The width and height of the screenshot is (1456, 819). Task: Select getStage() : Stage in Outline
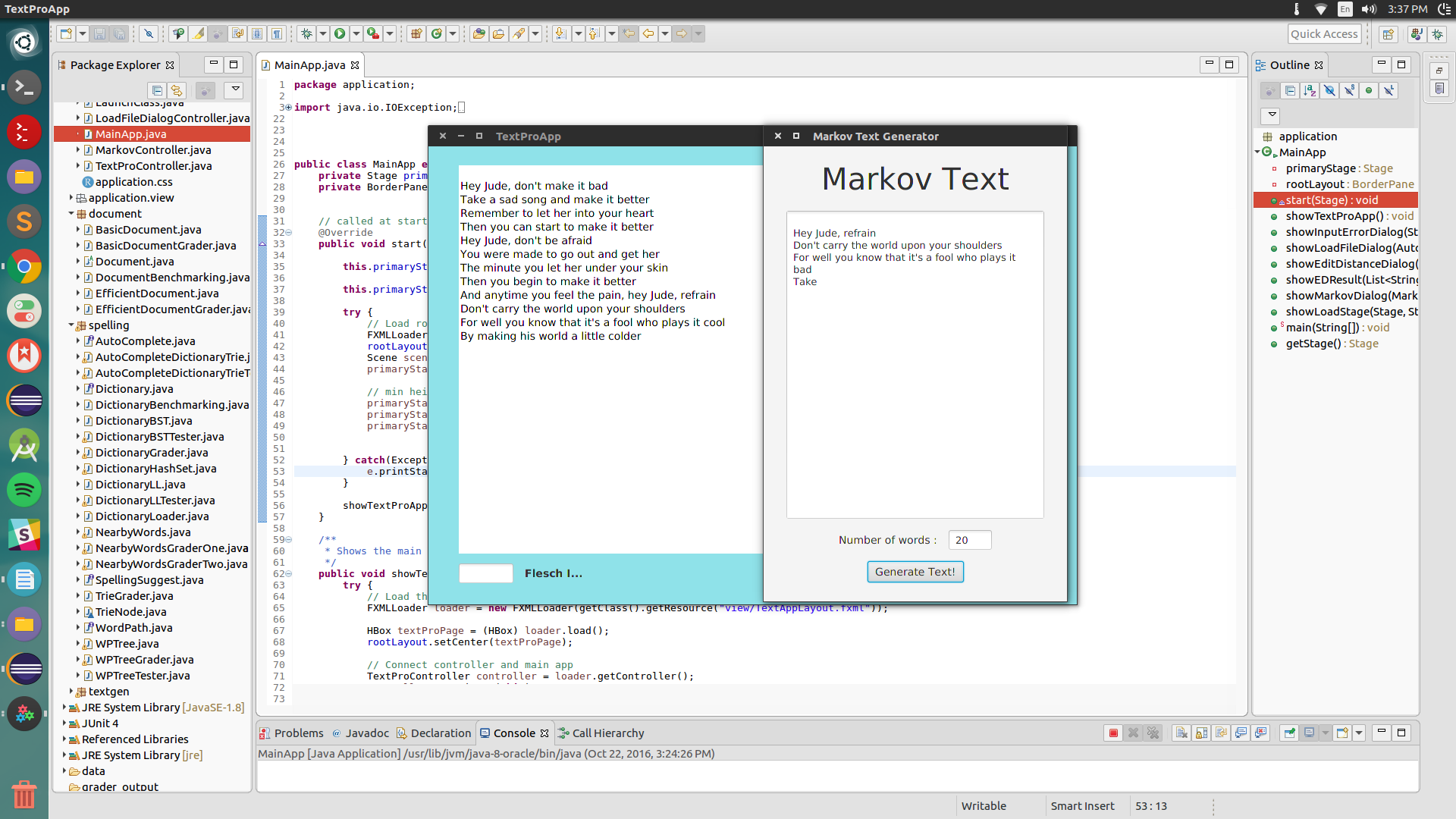tap(1332, 343)
